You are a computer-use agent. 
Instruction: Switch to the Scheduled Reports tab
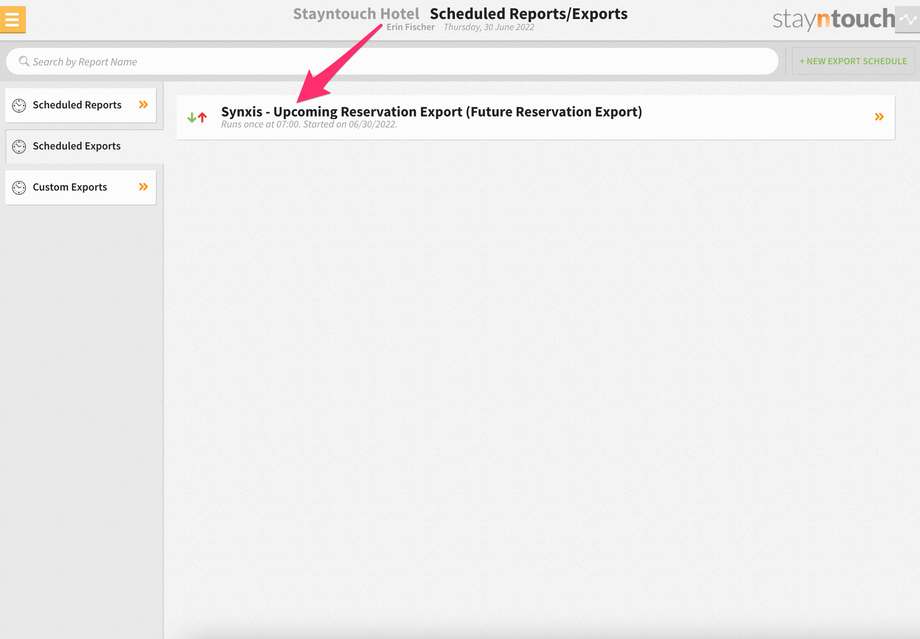pyautogui.click(x=81, y=105)
